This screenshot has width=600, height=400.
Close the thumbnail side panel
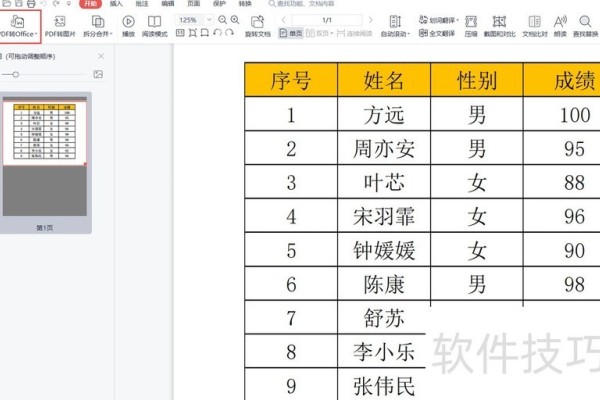point(101,56)
